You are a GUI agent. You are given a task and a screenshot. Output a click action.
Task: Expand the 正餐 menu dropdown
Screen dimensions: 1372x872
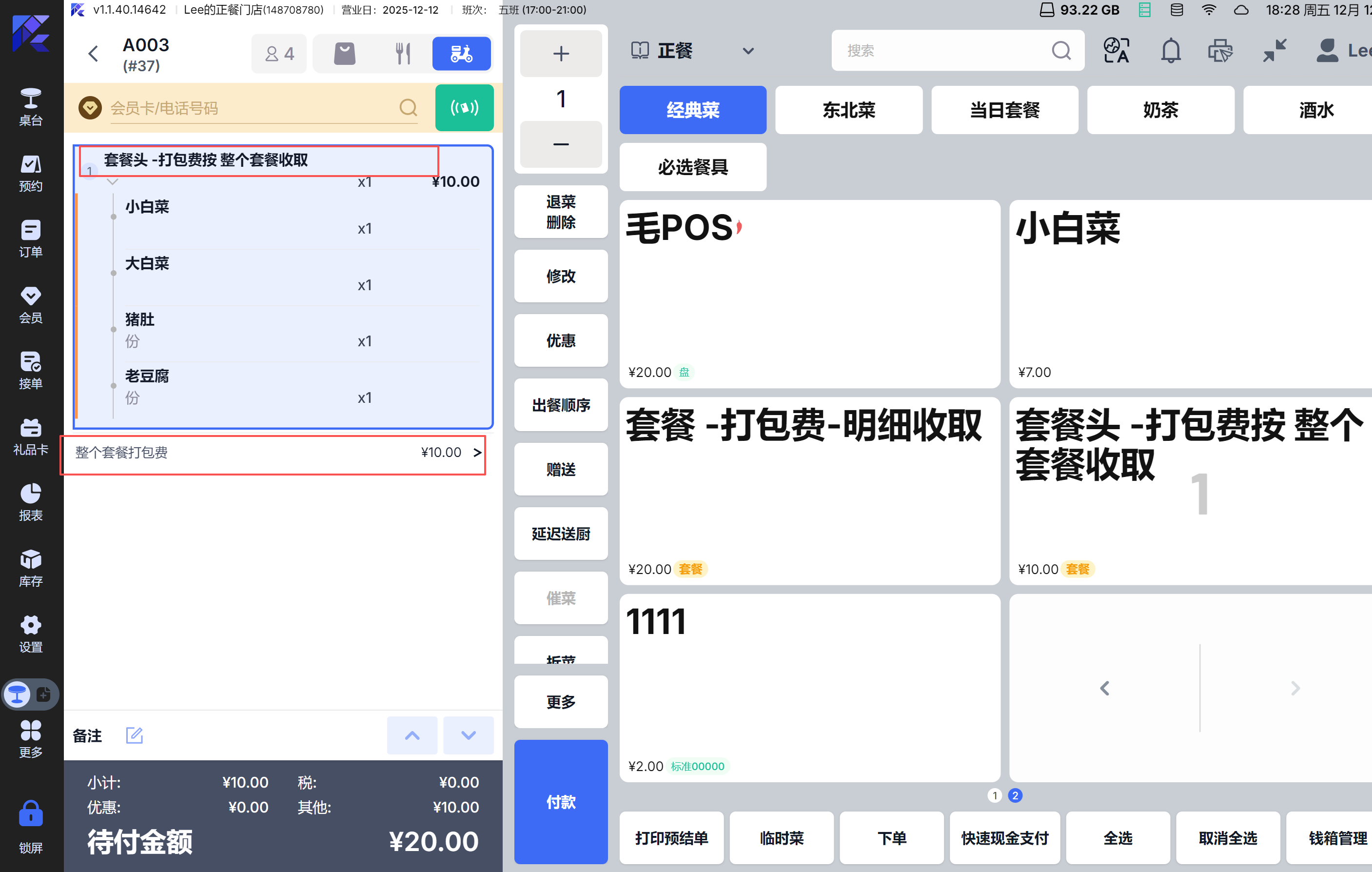[748, 51]
